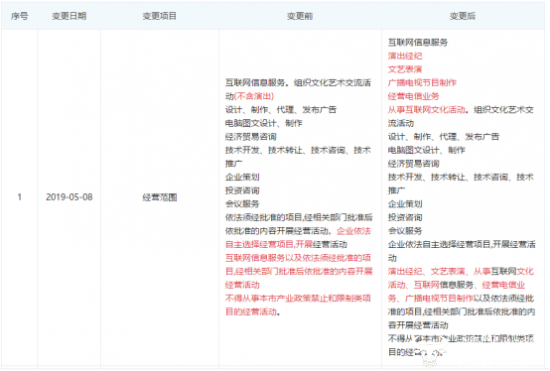
Task: Click red text 文艺表演 in 变更后
Action: (405, 69)
